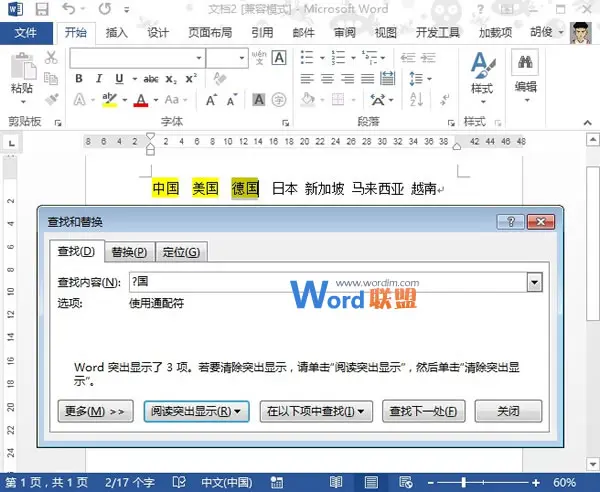
Task: Click the Editing binoculars icon
Action: [x=525, y=71]
